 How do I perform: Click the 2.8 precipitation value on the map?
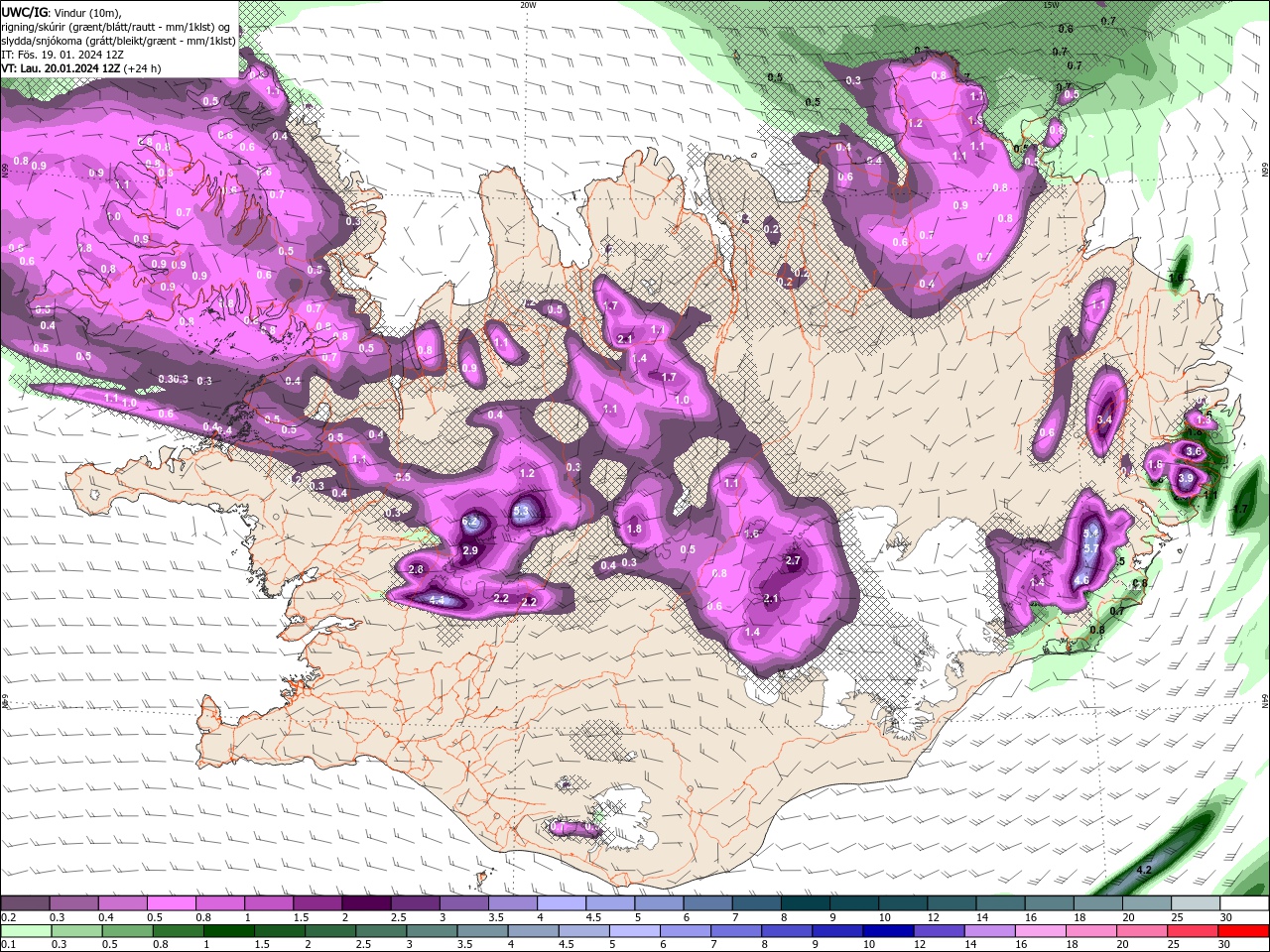click(x=416, y=569)
